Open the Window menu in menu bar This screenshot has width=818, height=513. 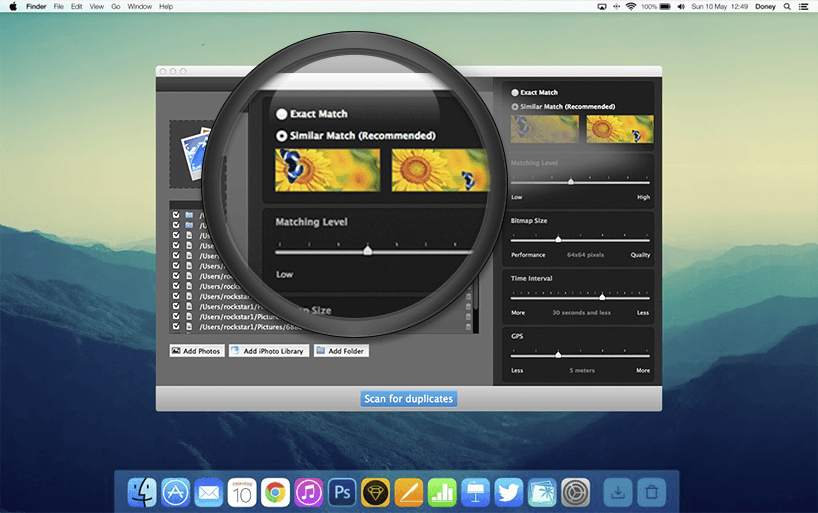140,6
